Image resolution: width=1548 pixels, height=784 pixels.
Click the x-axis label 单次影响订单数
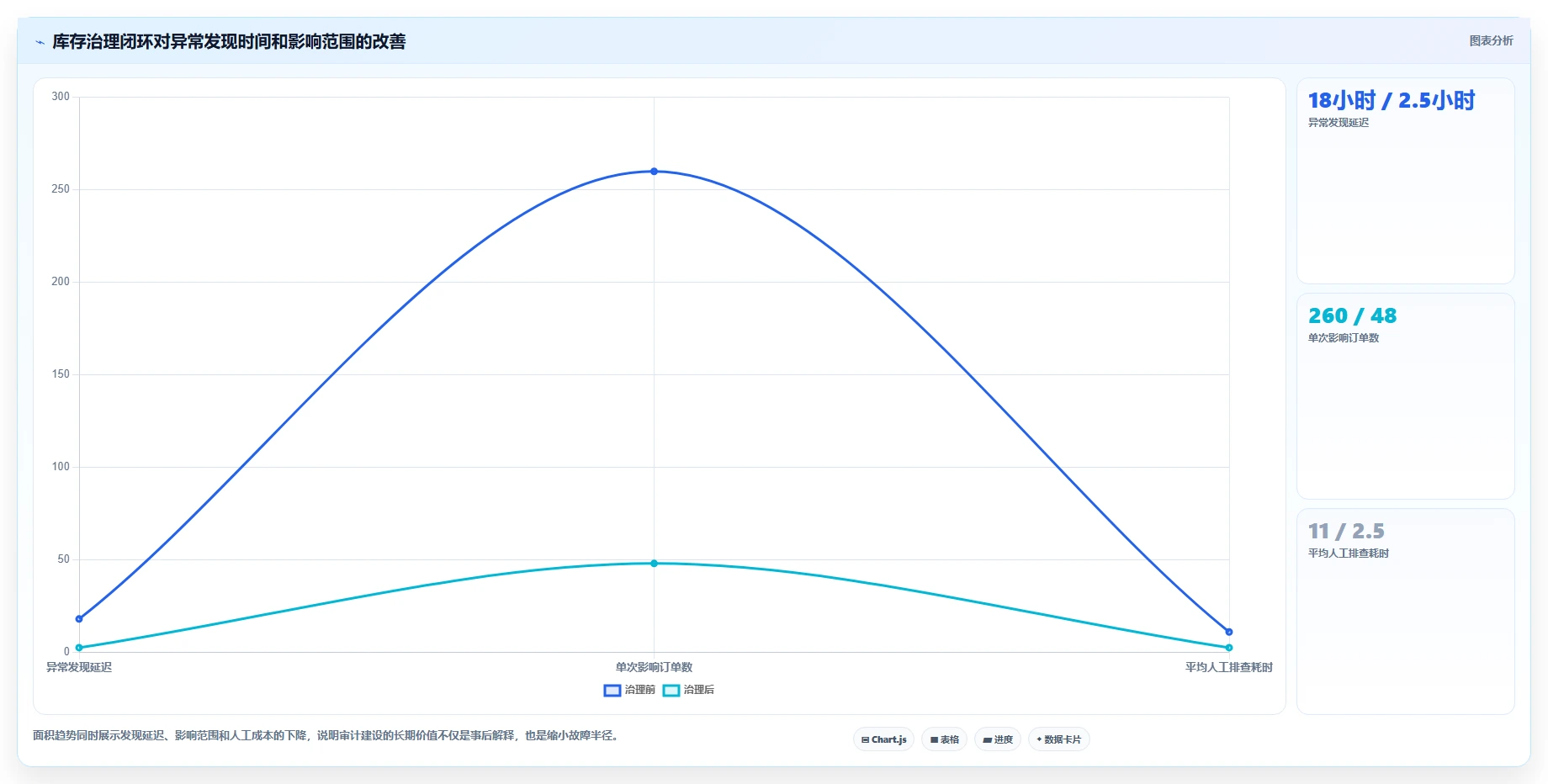click(654, 667)
